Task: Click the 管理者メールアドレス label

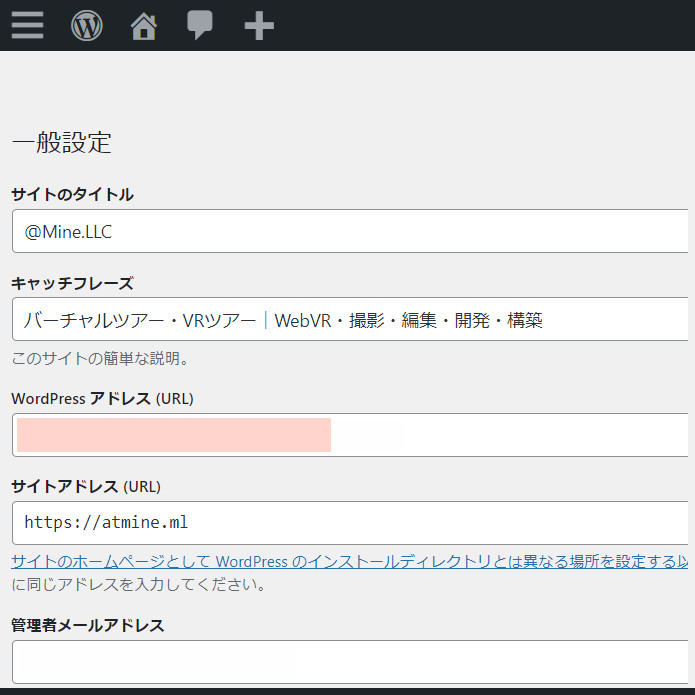Action: click(88, 626)
